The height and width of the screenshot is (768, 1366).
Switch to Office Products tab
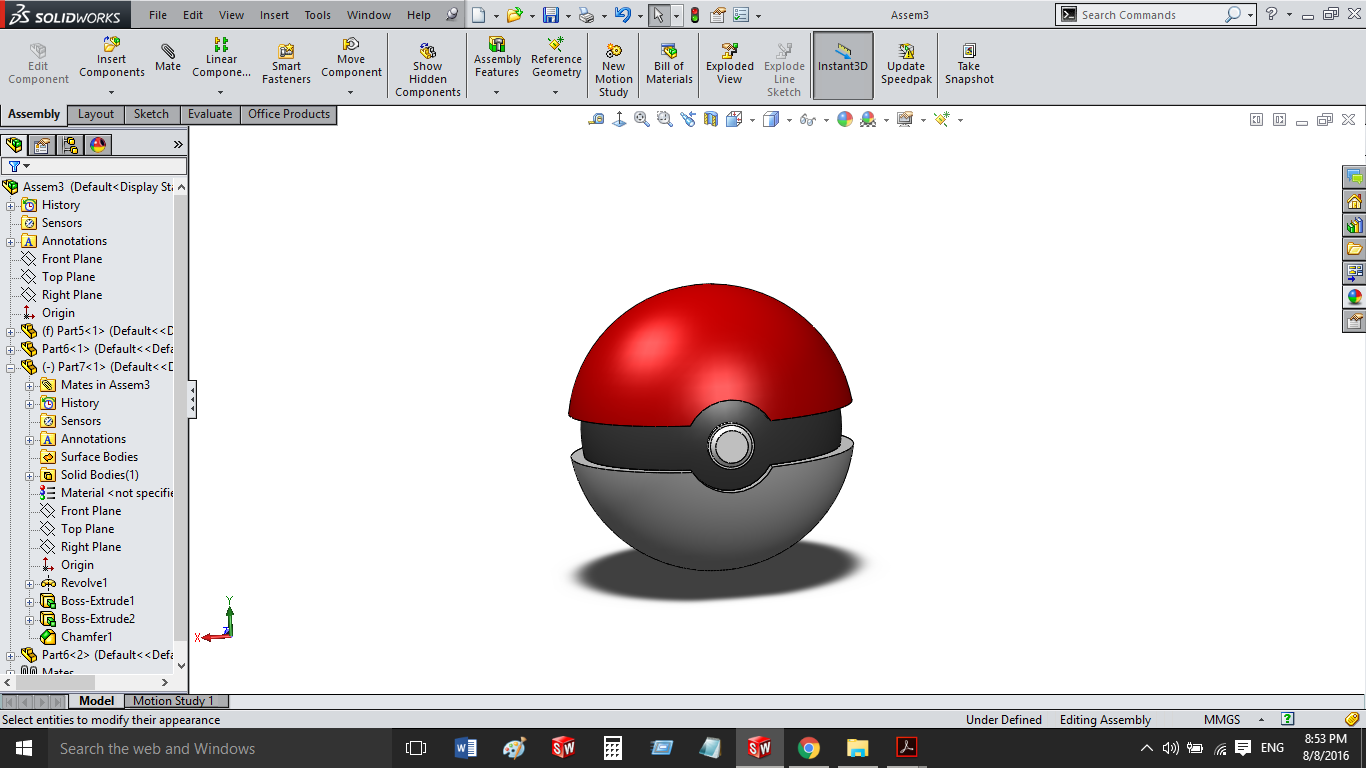pyautogui.click(x=289, y=114)
